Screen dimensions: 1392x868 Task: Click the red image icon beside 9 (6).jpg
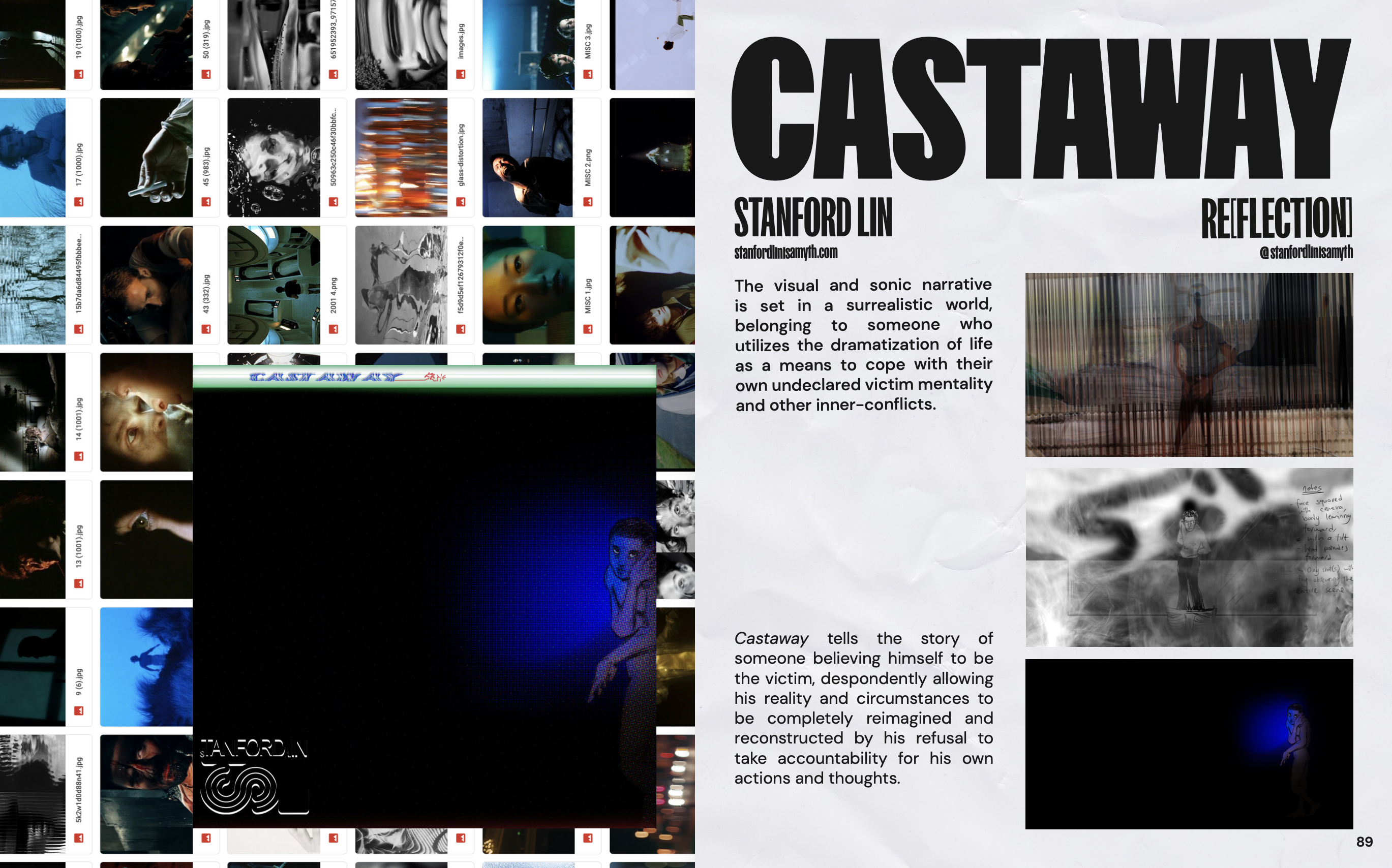click(79, 710)
